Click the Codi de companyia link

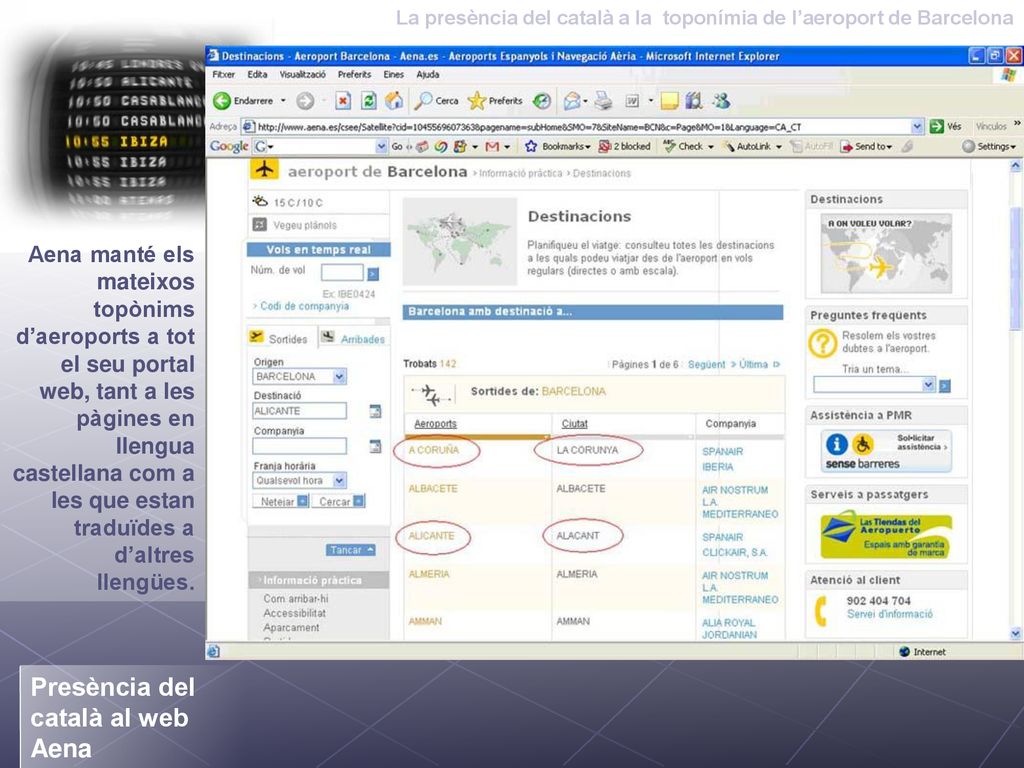(304, 306)
